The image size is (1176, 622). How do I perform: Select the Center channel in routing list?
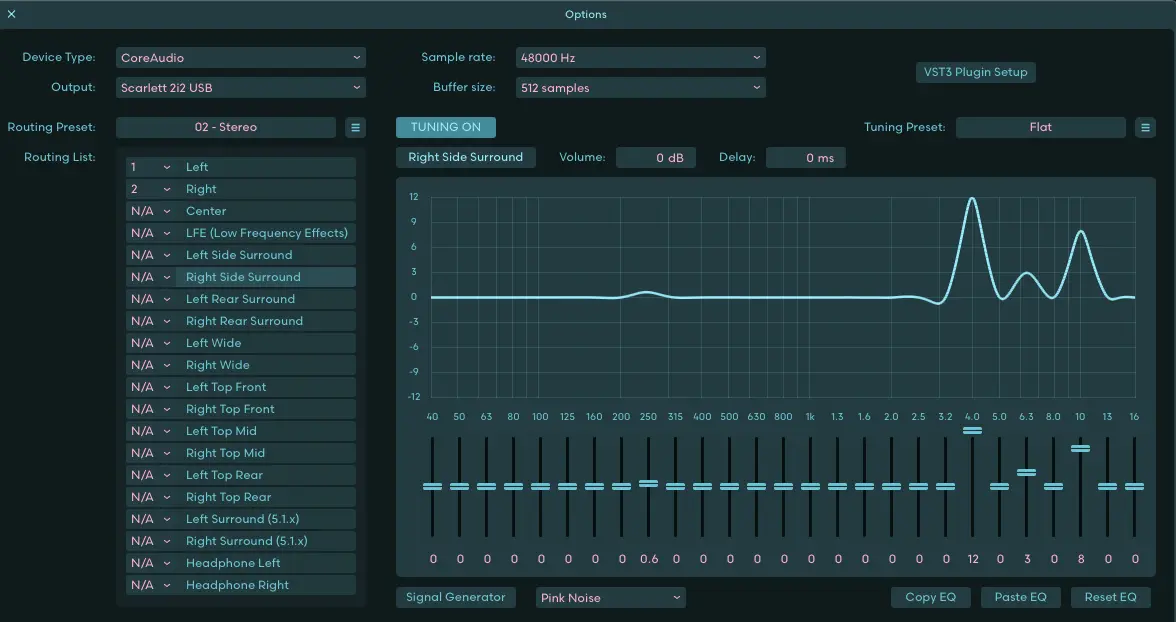206,211
